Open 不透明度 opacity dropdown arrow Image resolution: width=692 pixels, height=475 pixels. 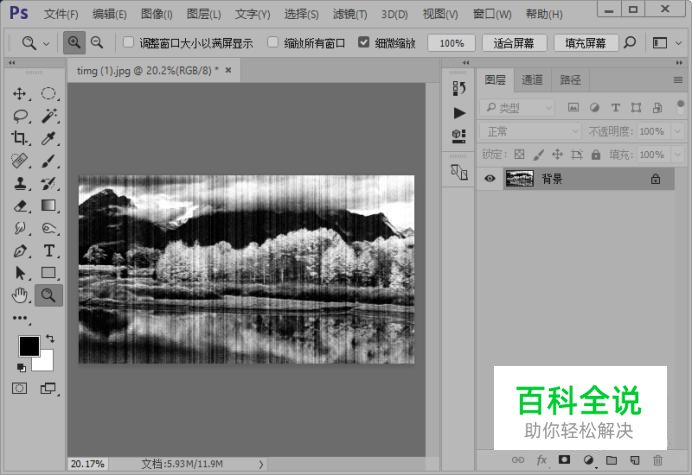[677, 132]
